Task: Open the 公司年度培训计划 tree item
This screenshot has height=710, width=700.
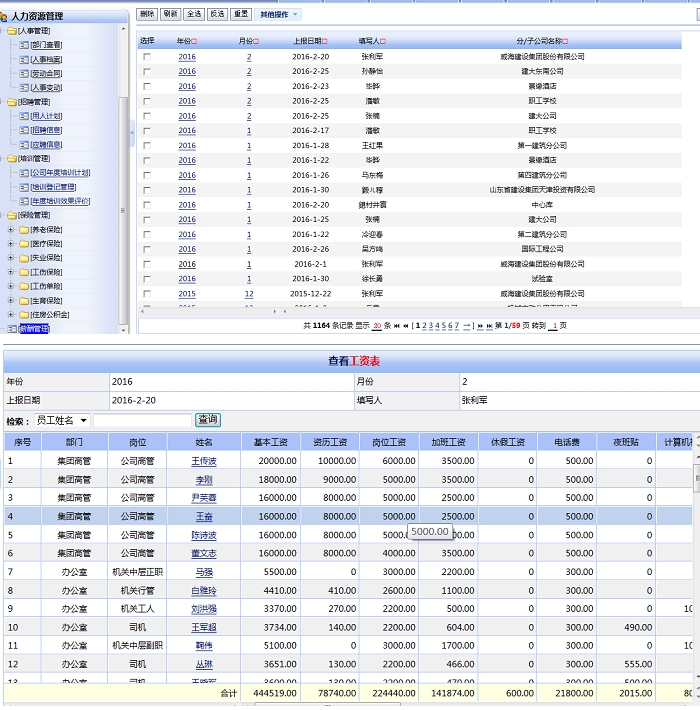Action: (60, 173)
